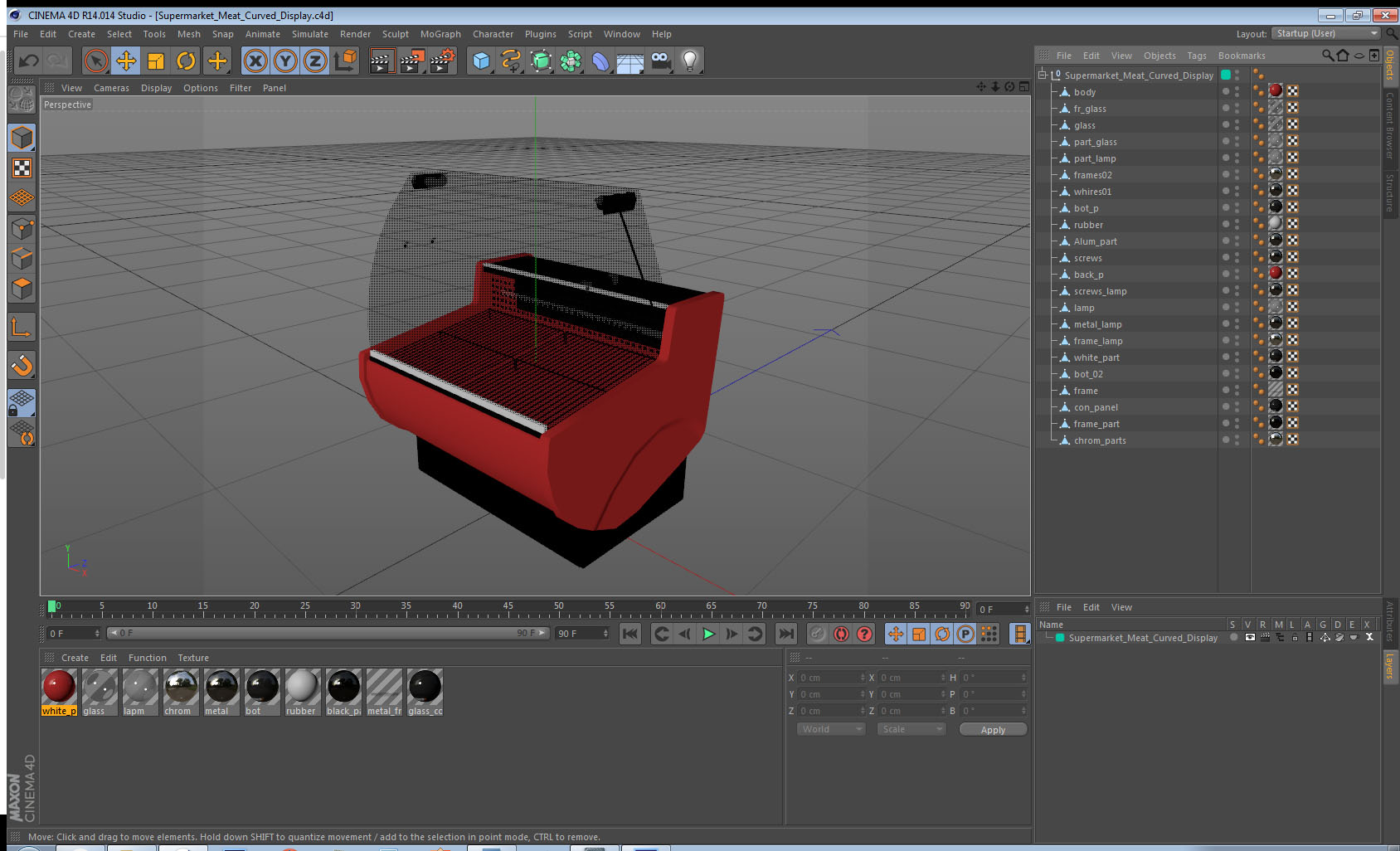Open the deformer objects icon
1400x851 pixels.
[600, 61]
